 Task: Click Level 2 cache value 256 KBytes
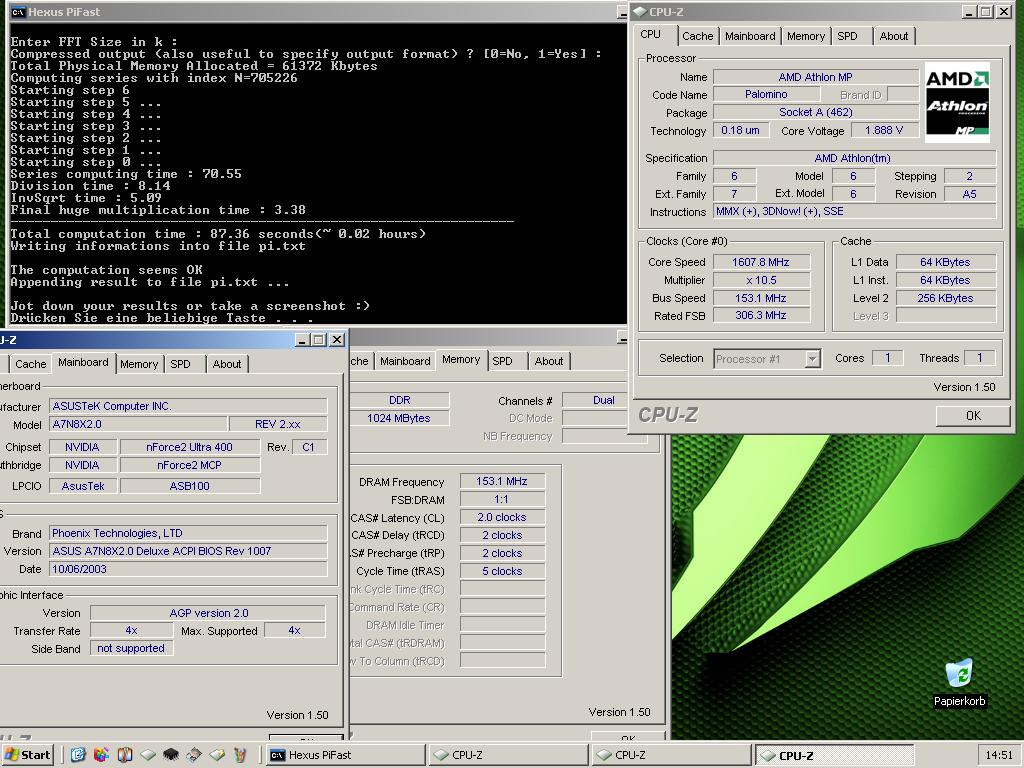coord(945,298)
